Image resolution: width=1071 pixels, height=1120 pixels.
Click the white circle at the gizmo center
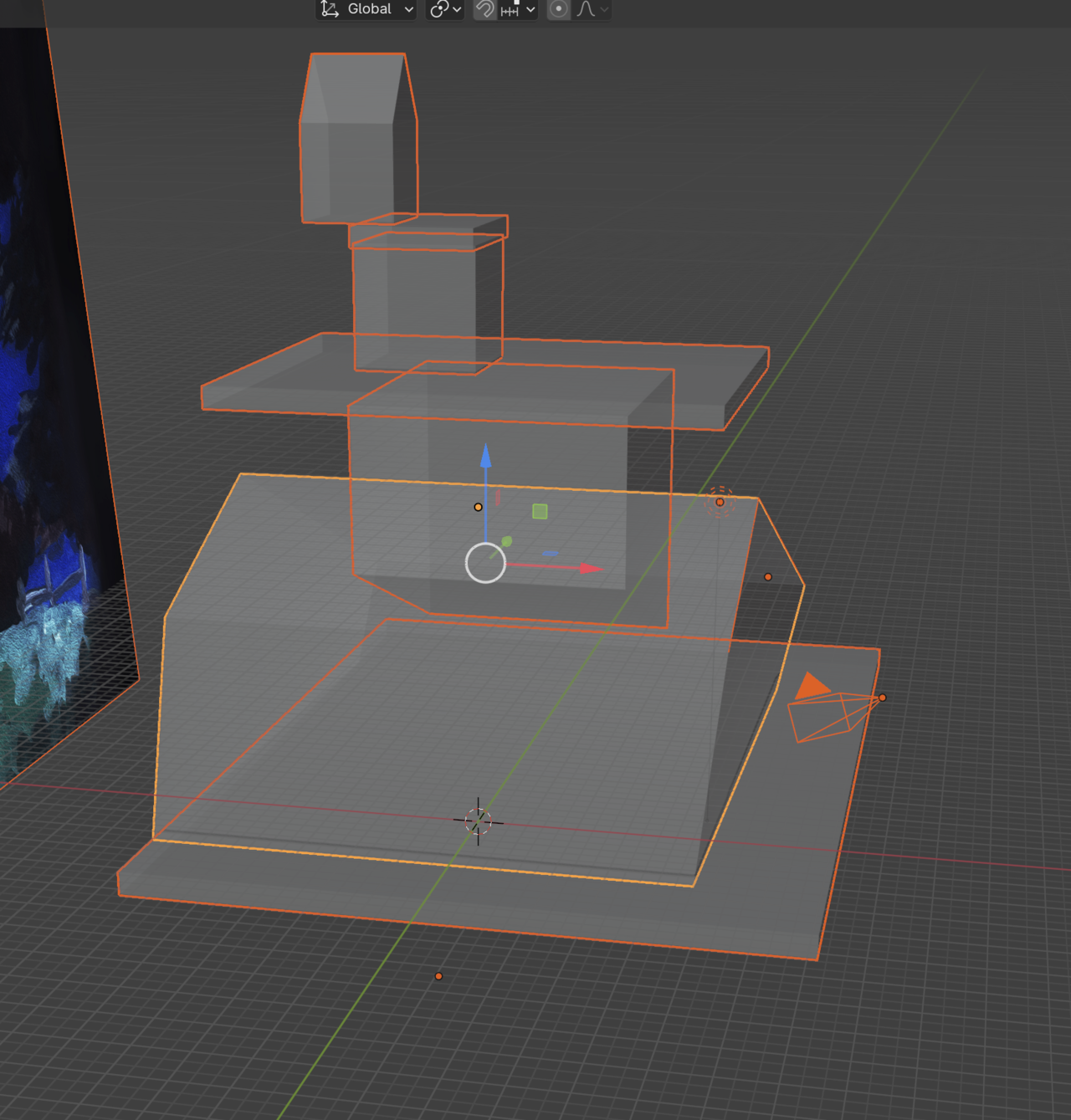[485, 563]
